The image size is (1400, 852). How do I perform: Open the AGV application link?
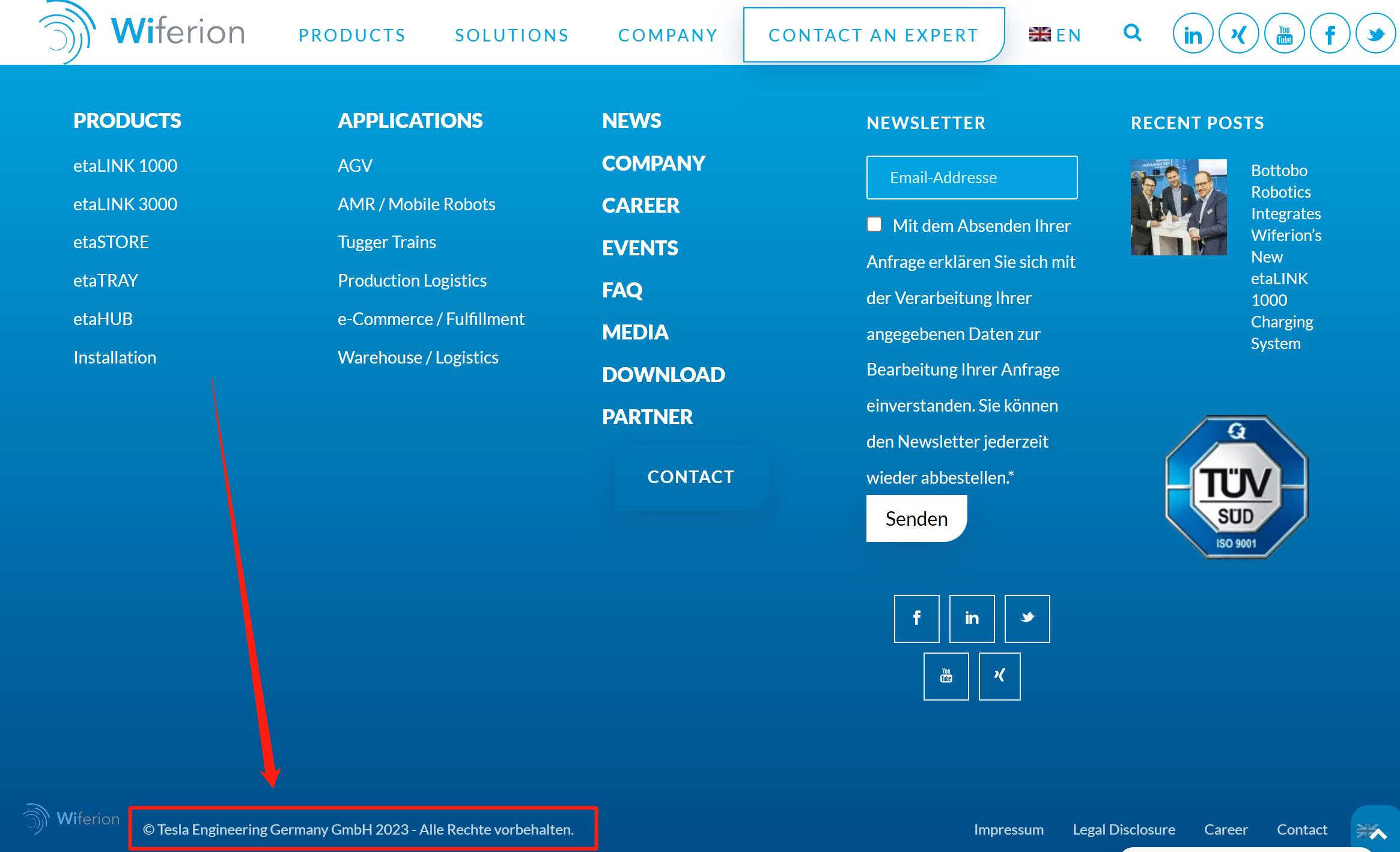(355, 166)
